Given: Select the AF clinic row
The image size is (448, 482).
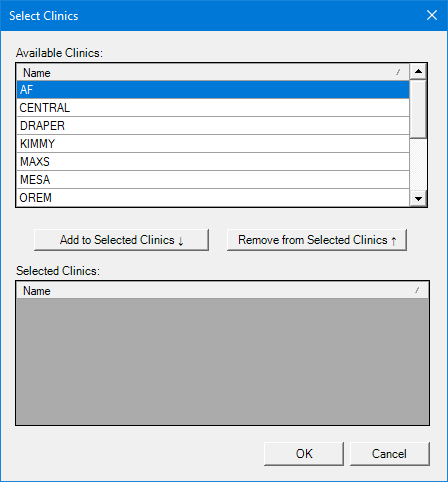Looking at the screenshot, I should pyautogui.click(x=213, y=90).
